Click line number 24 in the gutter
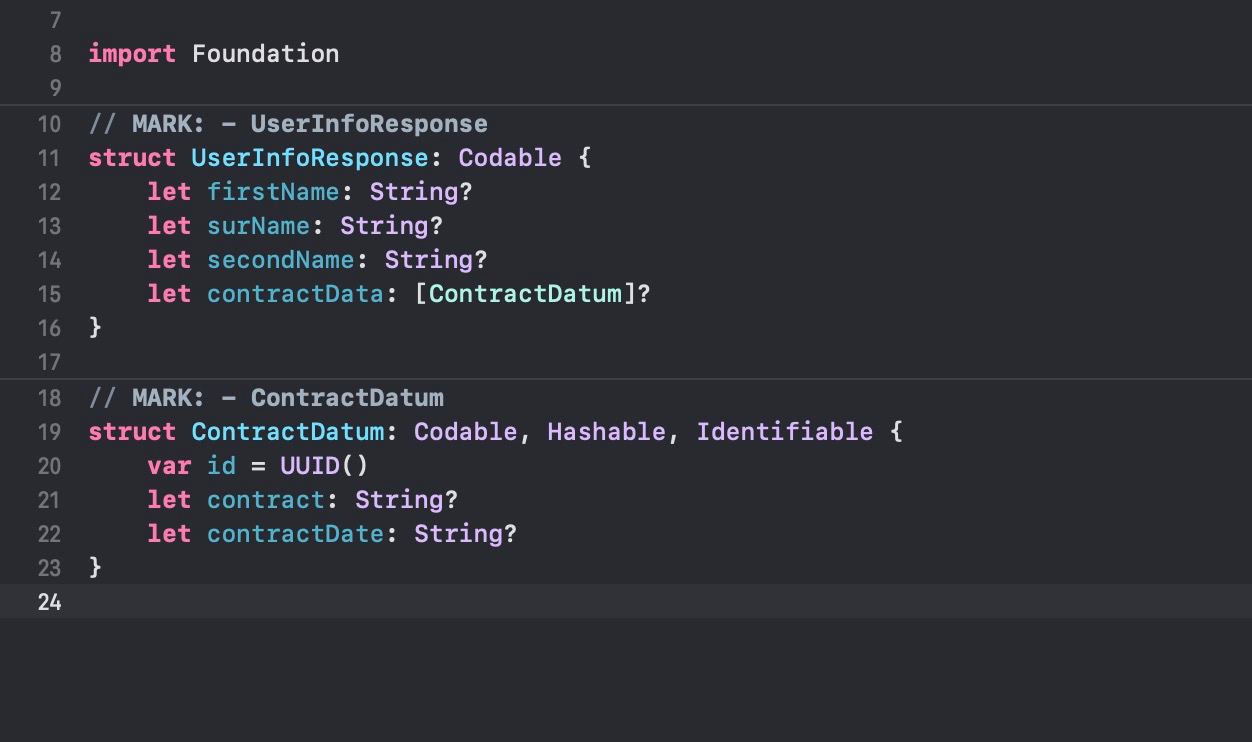 (x=49, y=602)
